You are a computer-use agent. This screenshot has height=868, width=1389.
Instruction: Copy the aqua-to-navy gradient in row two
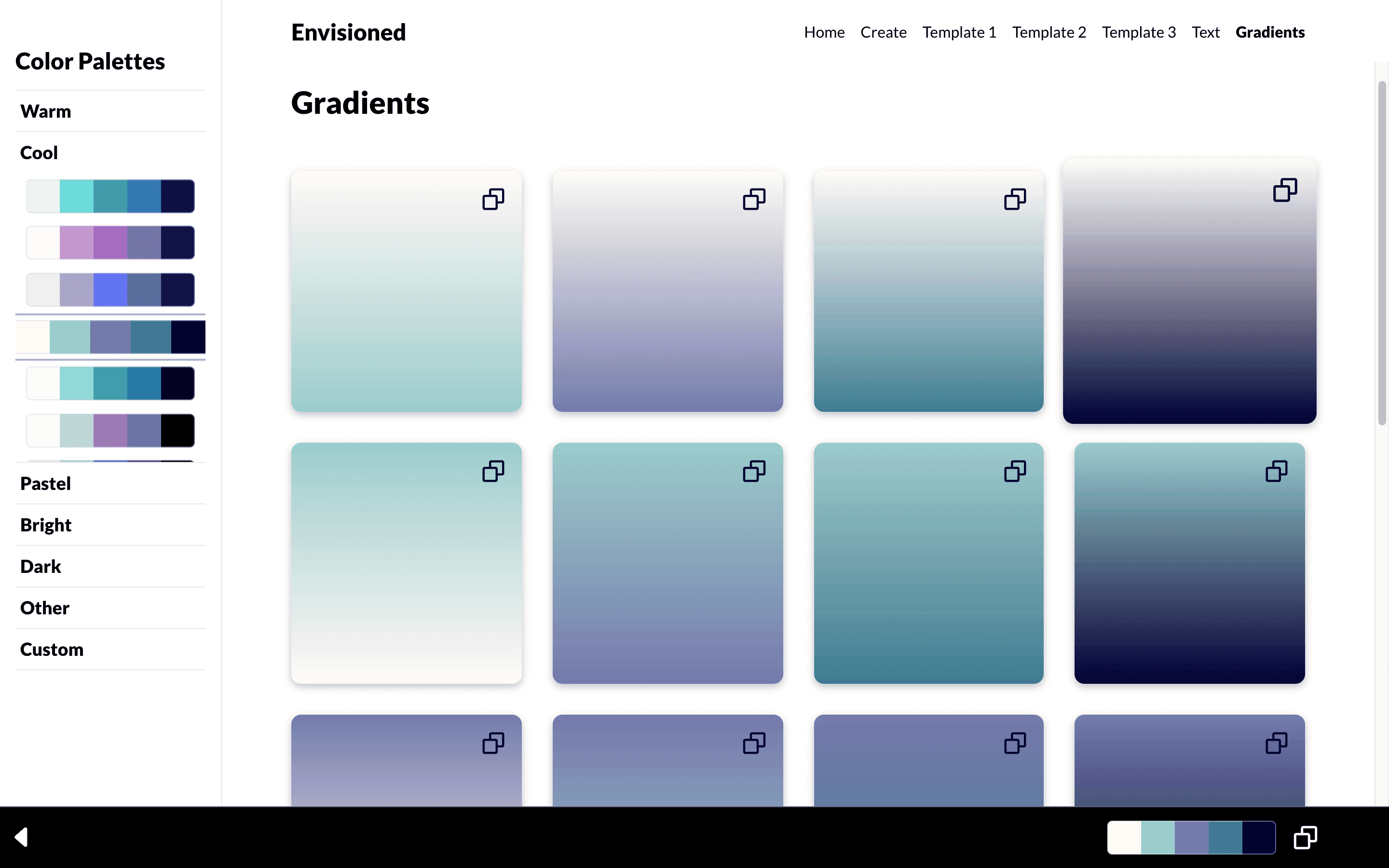tap(1277, 471)
